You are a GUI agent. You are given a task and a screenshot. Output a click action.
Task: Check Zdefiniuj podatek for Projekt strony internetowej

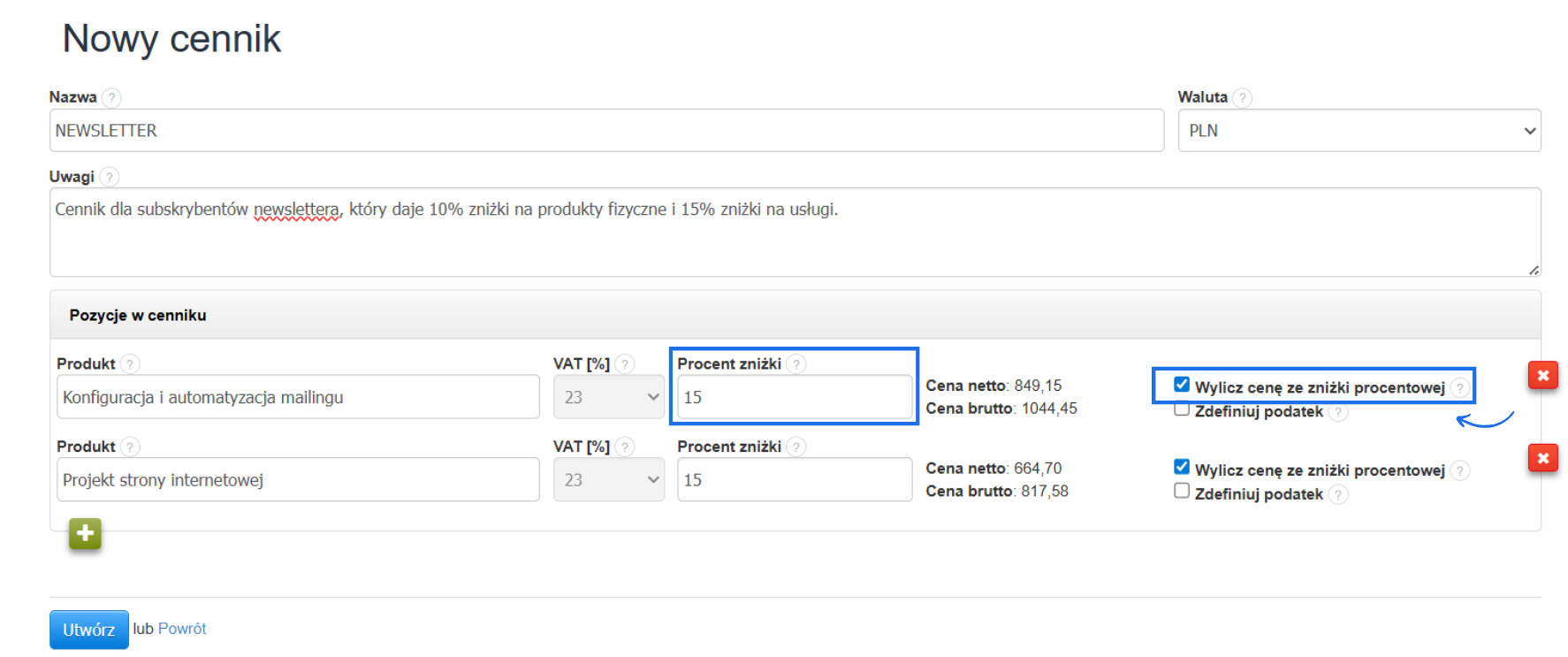click(1182, 491)
